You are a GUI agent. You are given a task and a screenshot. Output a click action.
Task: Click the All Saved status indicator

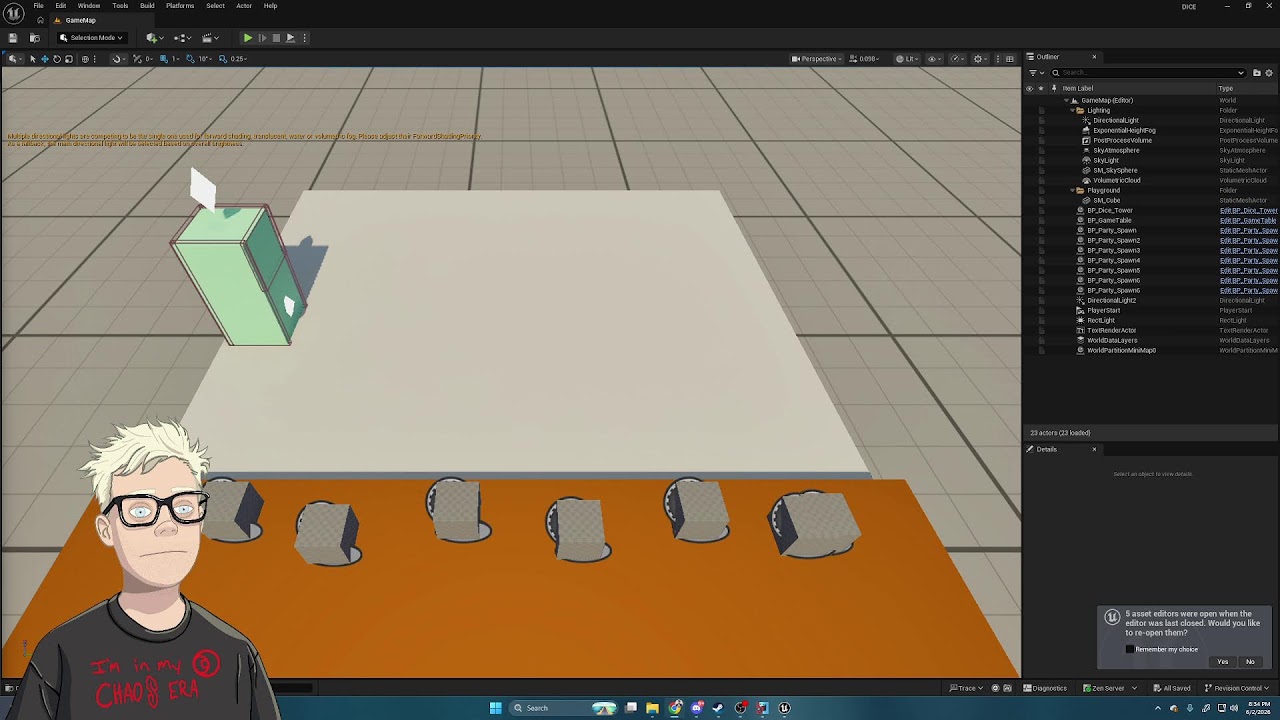tap(1171, 688)
